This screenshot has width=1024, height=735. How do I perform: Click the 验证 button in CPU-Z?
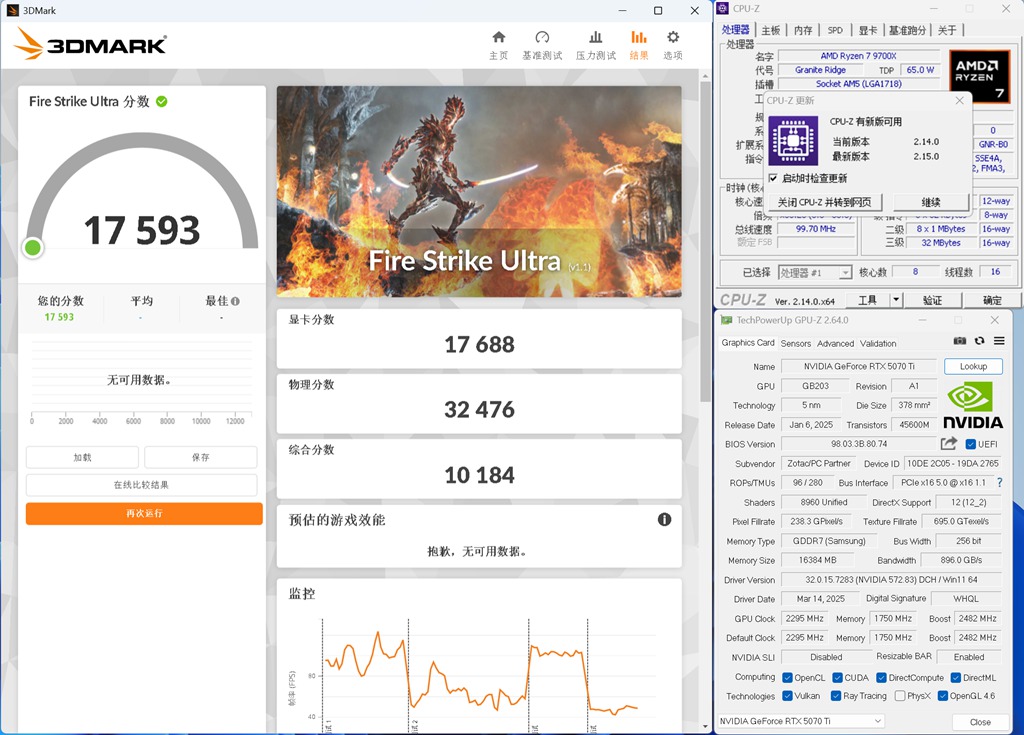tap(932, 301)
